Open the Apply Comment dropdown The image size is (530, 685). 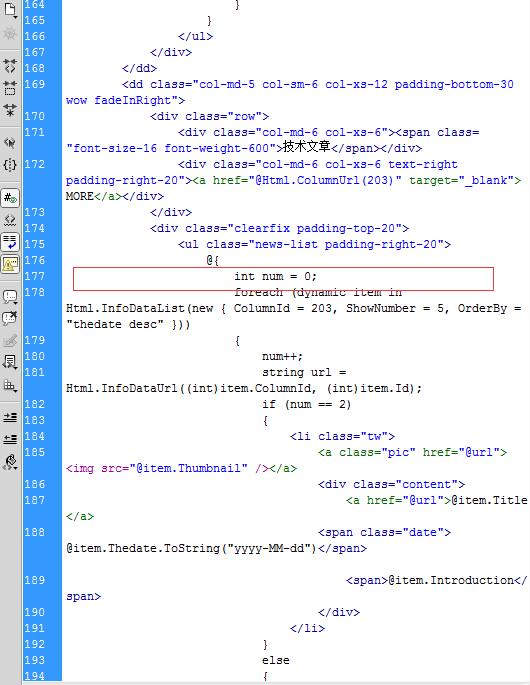pos(10,297)
